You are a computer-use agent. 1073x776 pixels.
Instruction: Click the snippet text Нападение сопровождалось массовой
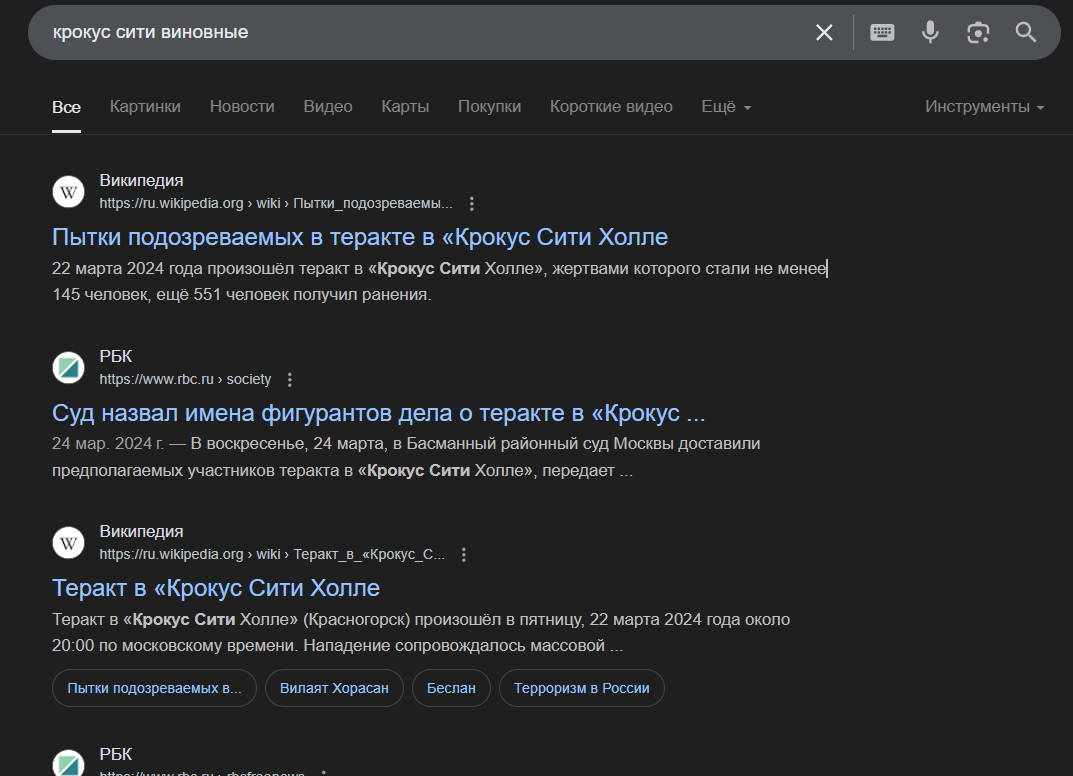(x=454, y=645)
